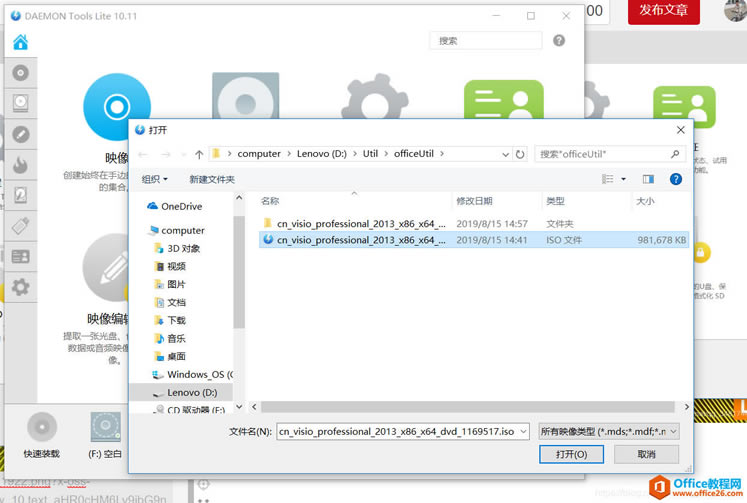Change the view layout icon
The image size is (747, 503).
click(607, 179)
